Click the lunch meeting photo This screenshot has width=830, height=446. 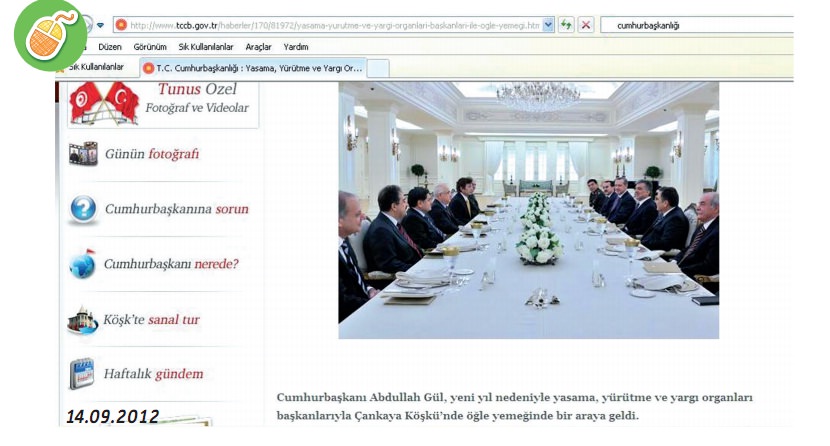(x=529, y=210)
